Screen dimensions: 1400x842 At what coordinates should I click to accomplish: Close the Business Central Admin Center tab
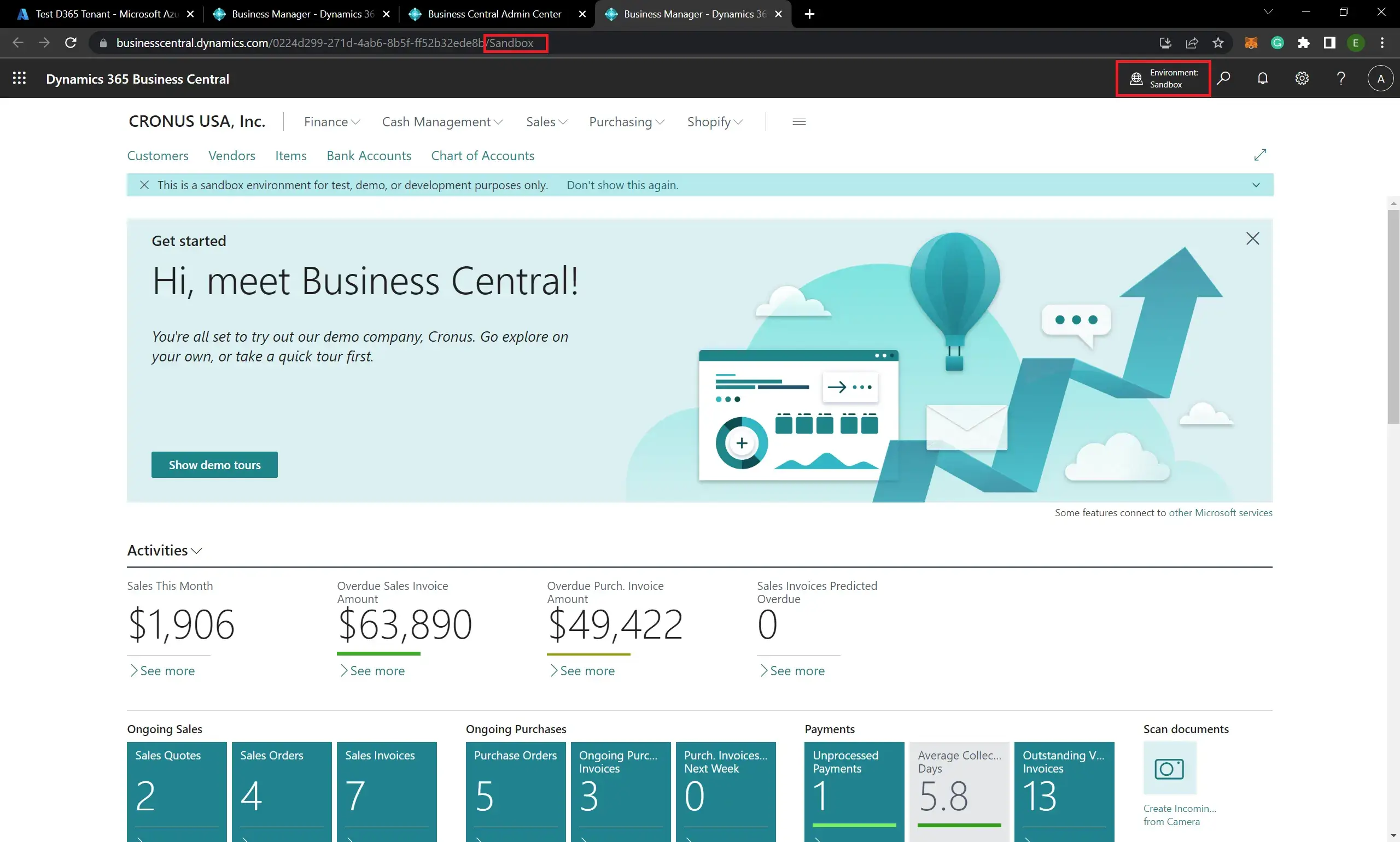[582, 14]
